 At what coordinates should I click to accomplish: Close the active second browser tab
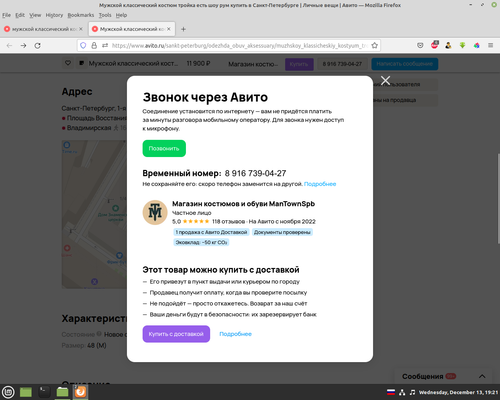169,29
